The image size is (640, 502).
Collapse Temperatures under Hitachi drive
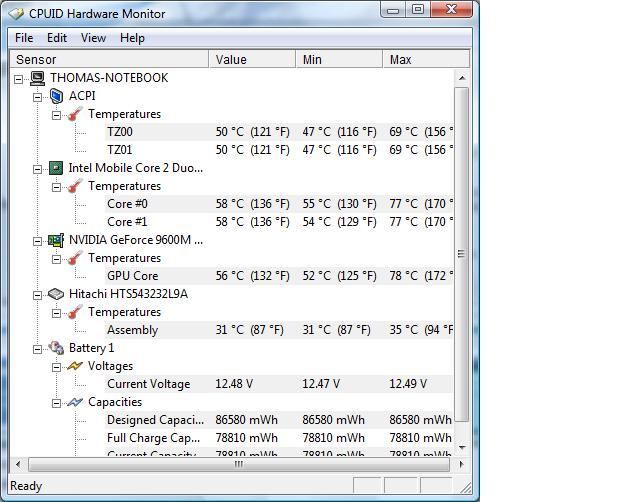pos(56,313)
